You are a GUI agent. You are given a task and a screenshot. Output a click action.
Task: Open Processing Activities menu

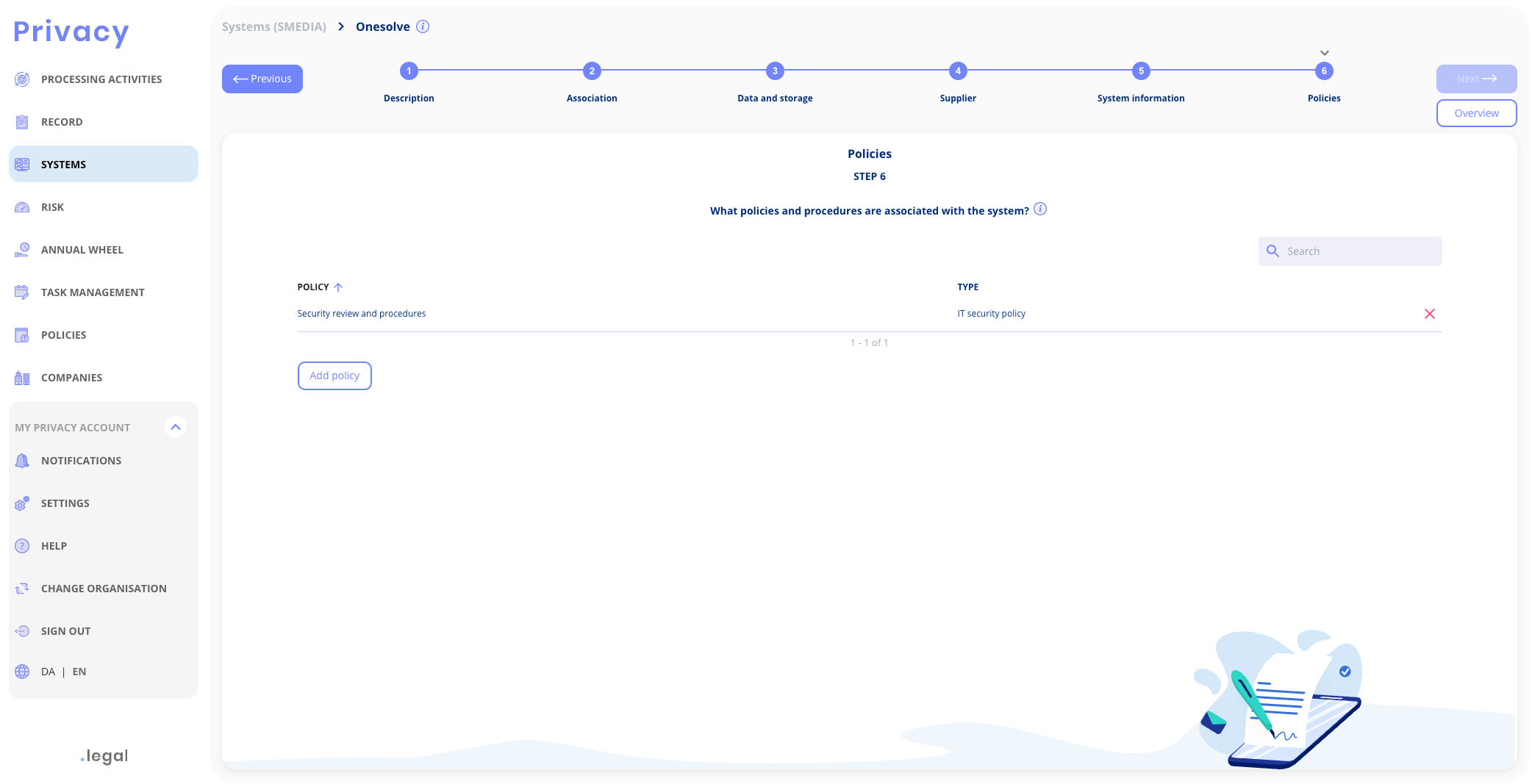pyautogui.click(x=104, y=79)
